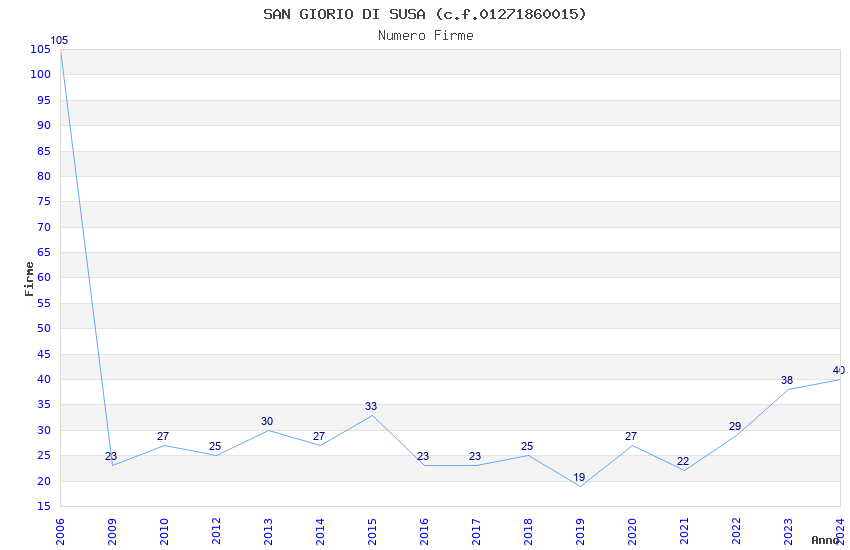Click y-axis tick label 55
This screenshot has height=550, width=850.
point(43,303)
